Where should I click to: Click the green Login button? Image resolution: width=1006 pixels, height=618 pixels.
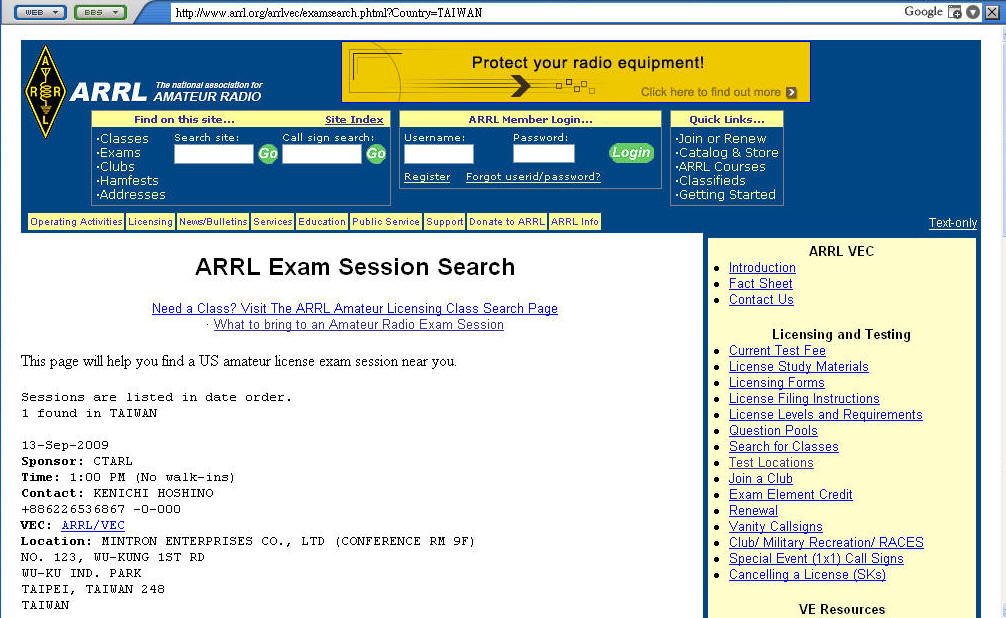pos(631,153)
